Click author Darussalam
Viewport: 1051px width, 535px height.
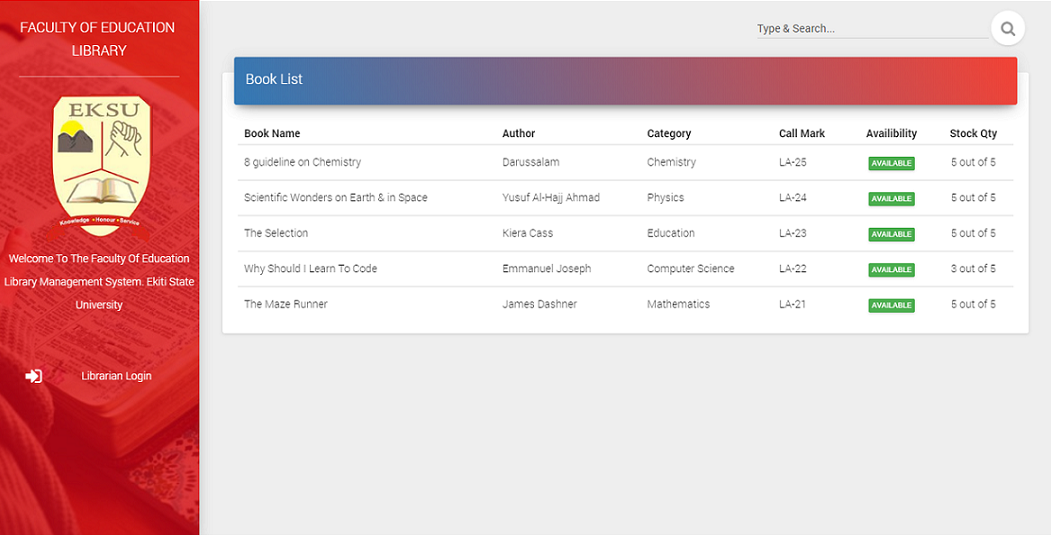531,162
